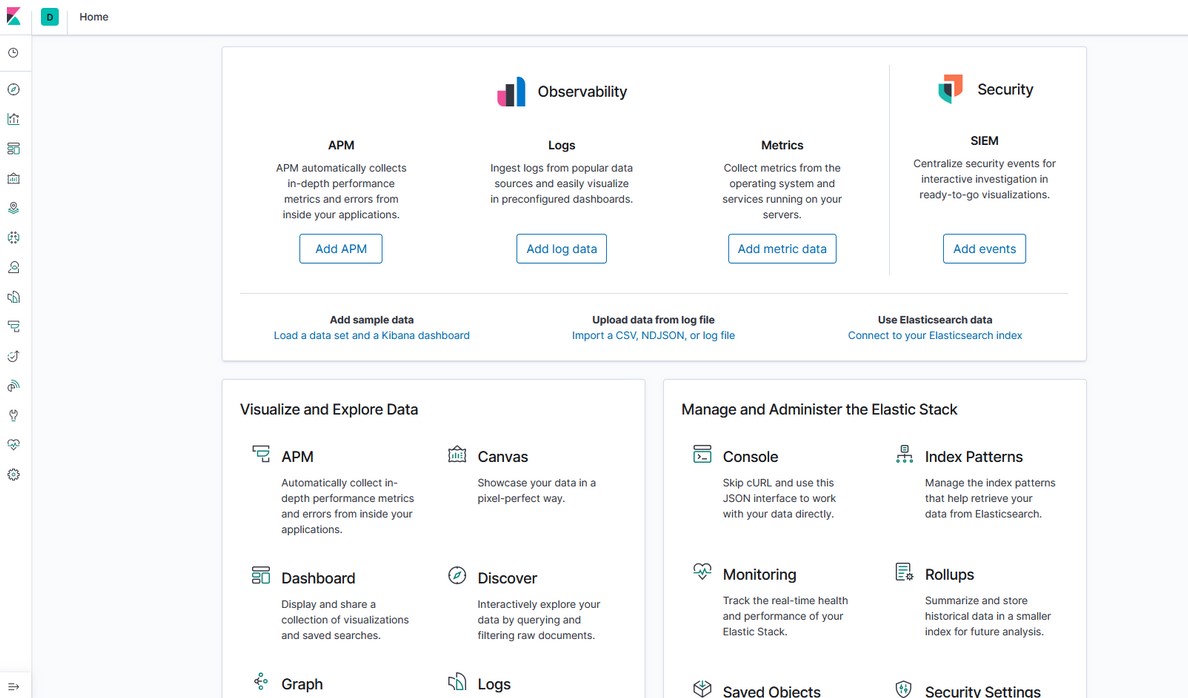Open the Monitoring card title

(x=759, y=574)
